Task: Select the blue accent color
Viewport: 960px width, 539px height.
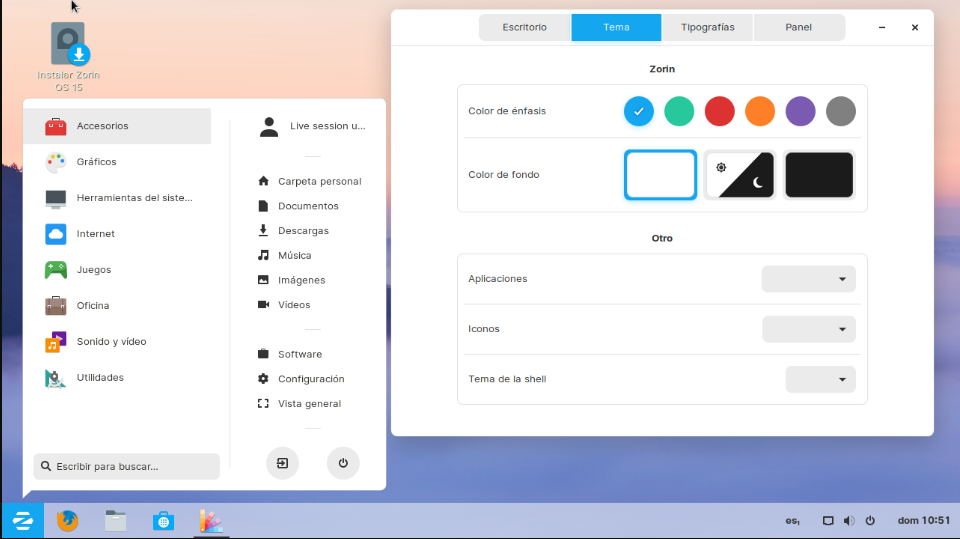Action: click(x=639, y=111)
